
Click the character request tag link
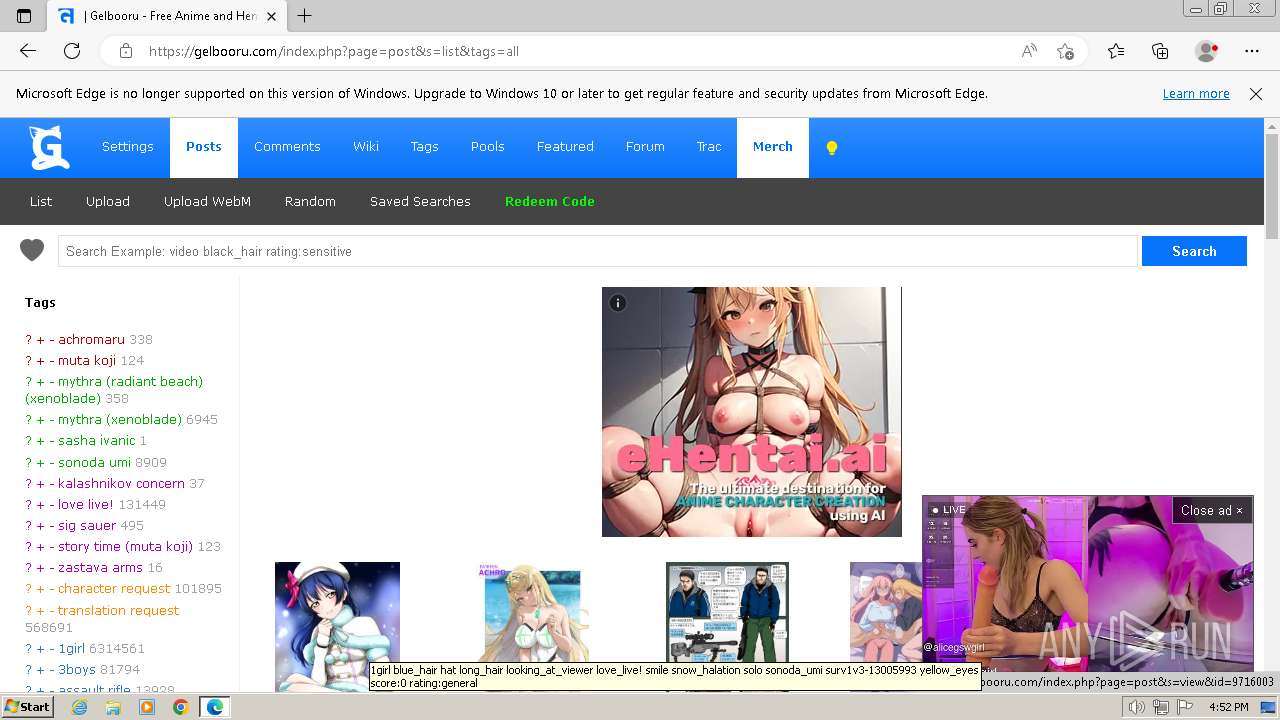pos(114,588)
